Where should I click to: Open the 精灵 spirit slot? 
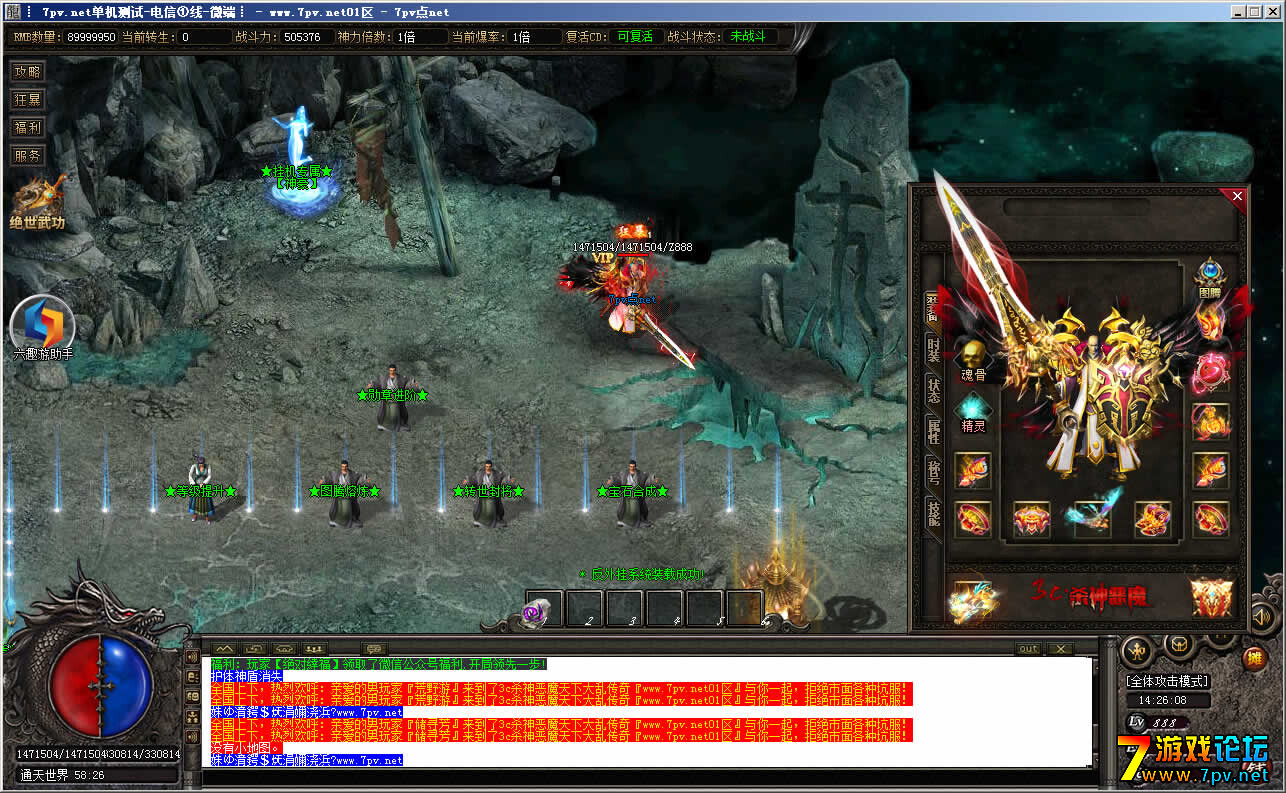pyautogui.click(x=973, y=411)
